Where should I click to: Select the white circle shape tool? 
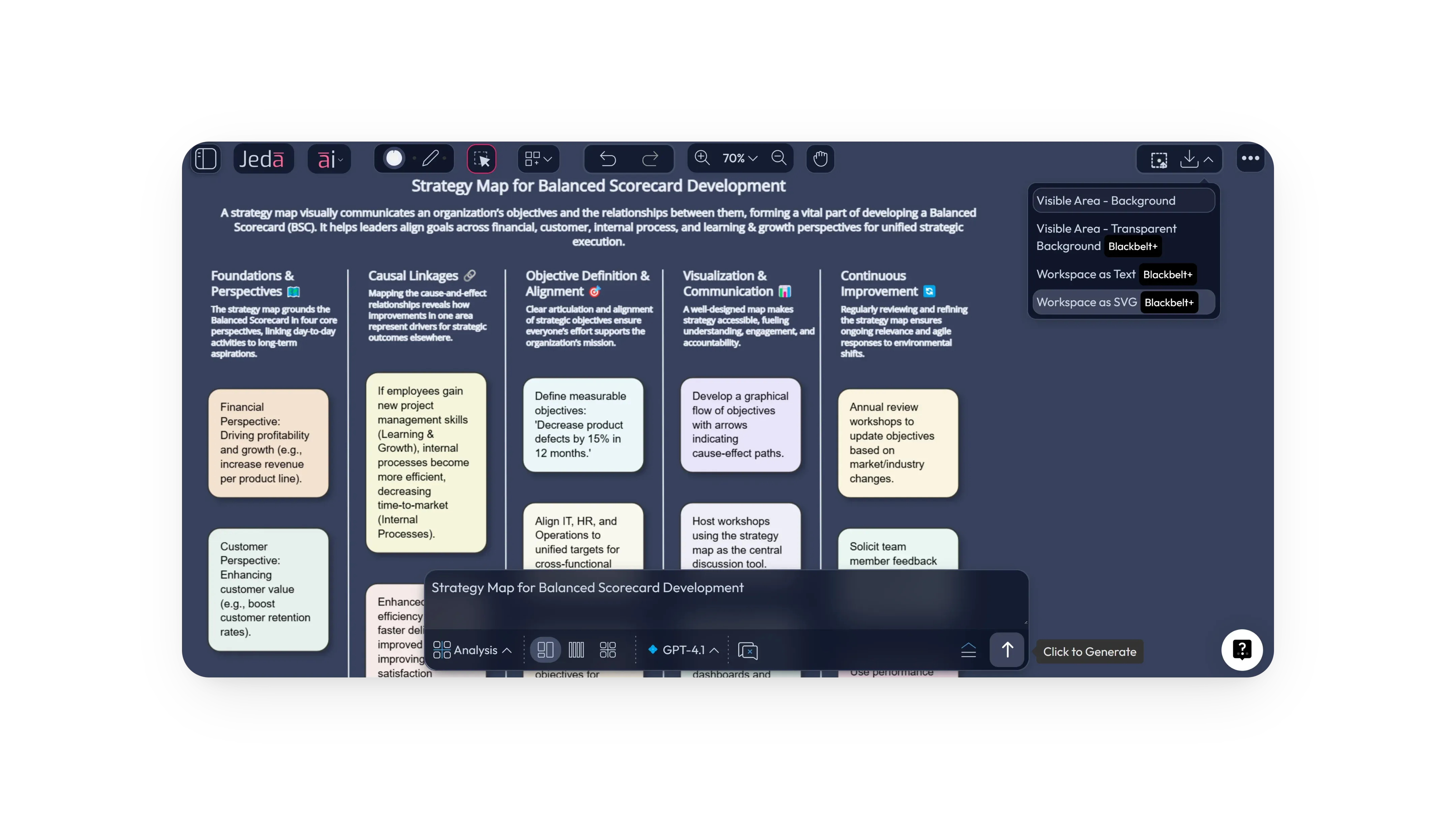395,159
